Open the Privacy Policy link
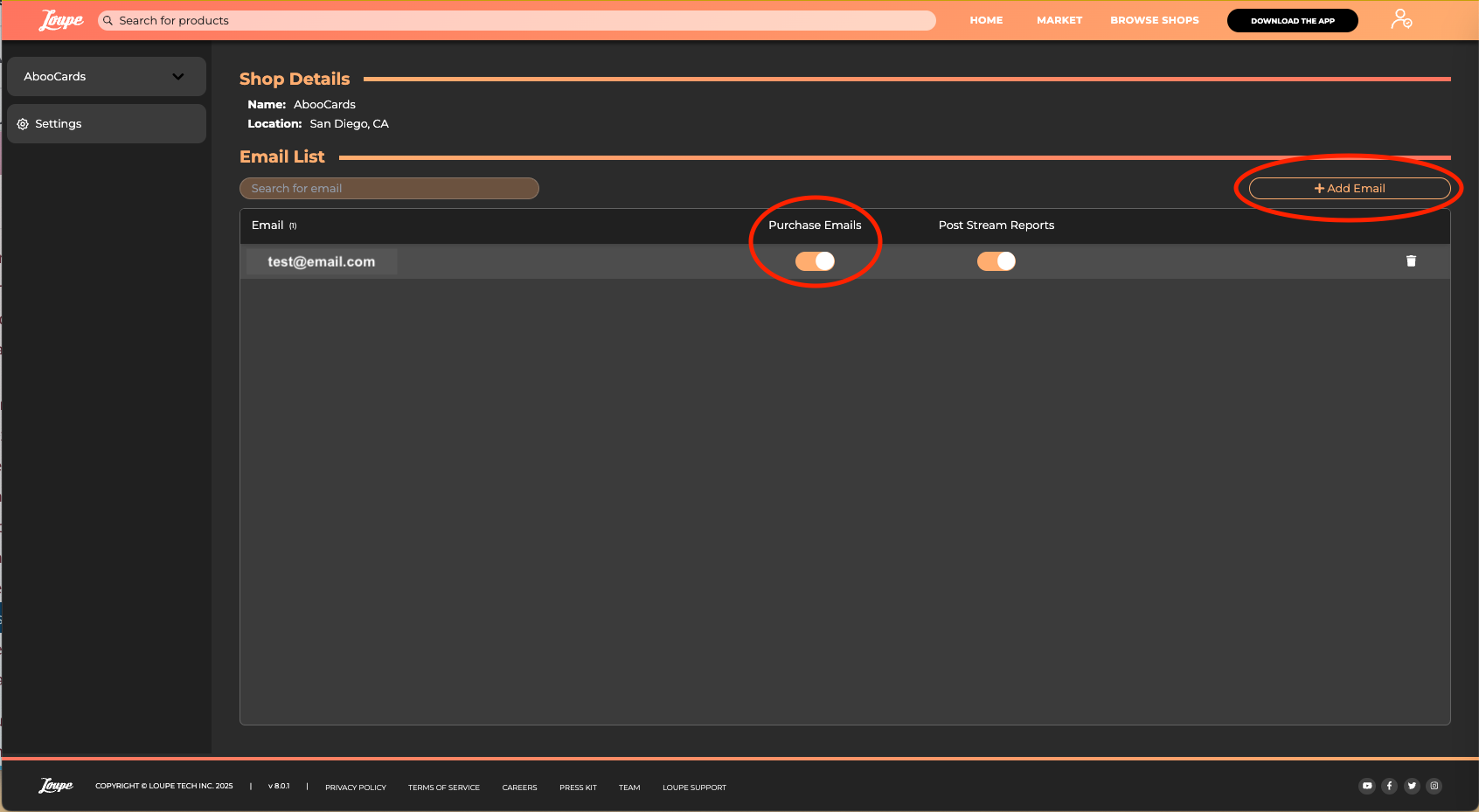This screenshot has width=1479, height=812. tap(355, 787)
